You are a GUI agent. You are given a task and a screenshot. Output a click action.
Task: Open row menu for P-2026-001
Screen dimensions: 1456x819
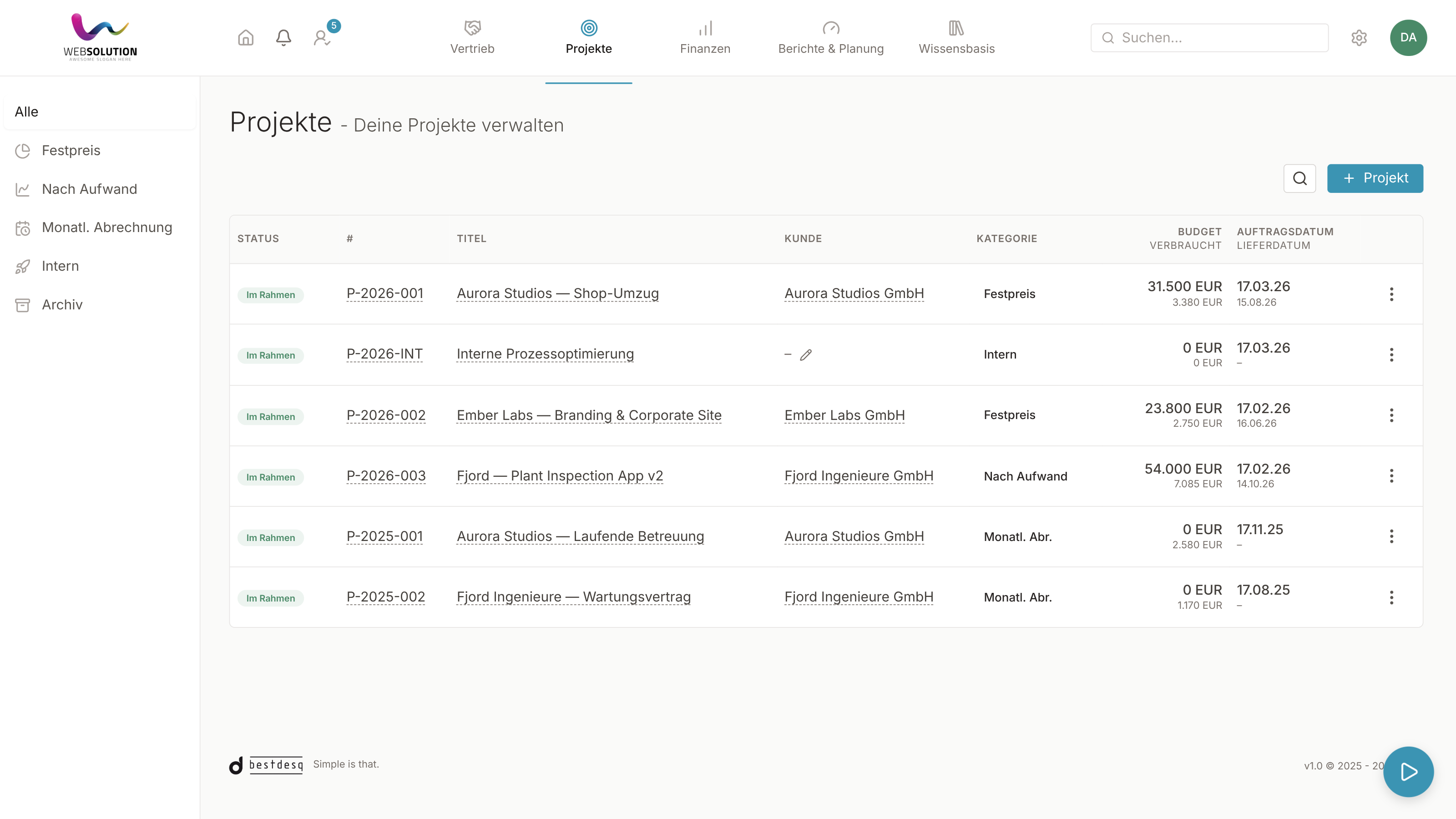tap(1391, 294)
